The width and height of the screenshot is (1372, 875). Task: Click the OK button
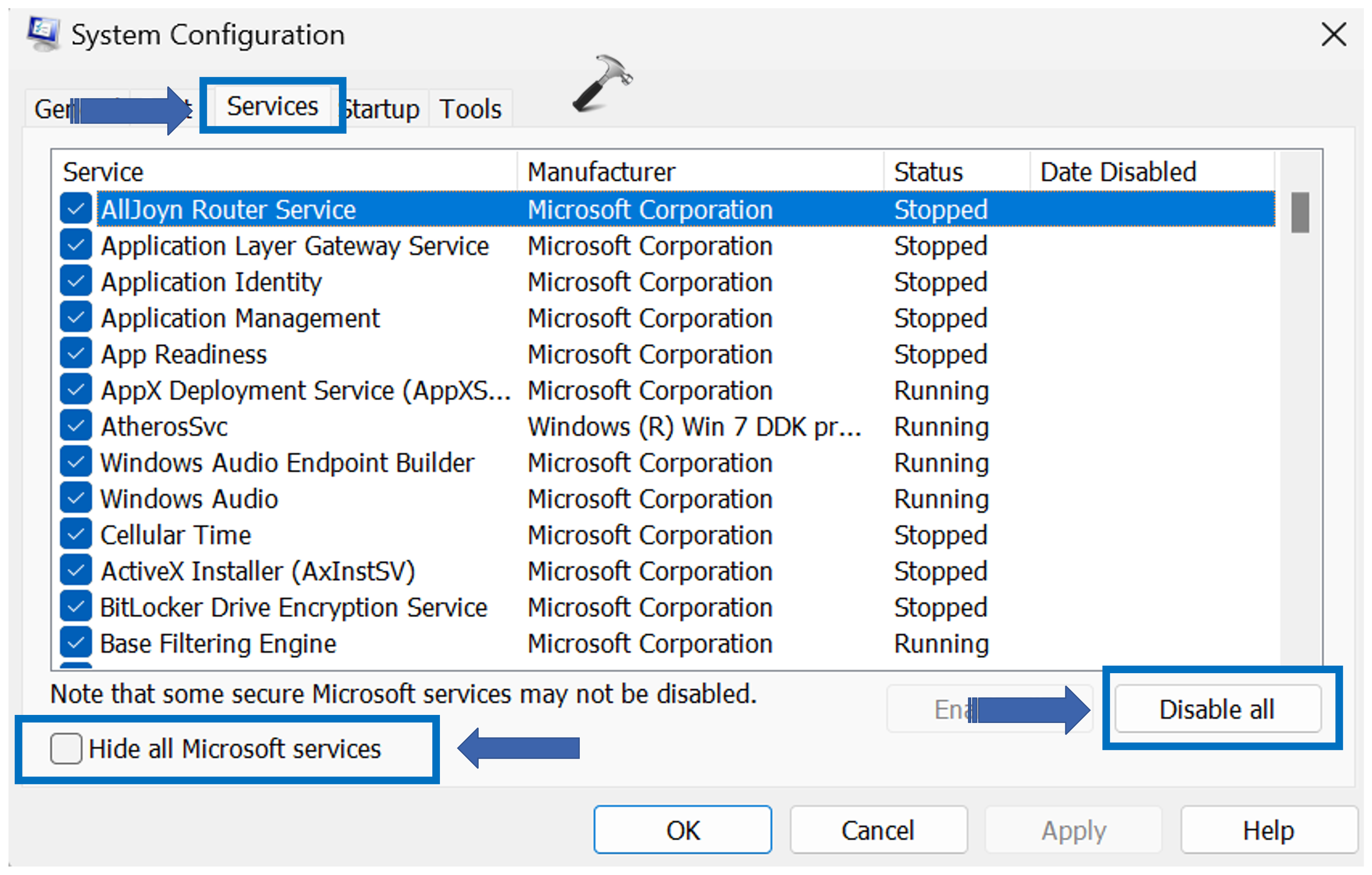point(682,830)
